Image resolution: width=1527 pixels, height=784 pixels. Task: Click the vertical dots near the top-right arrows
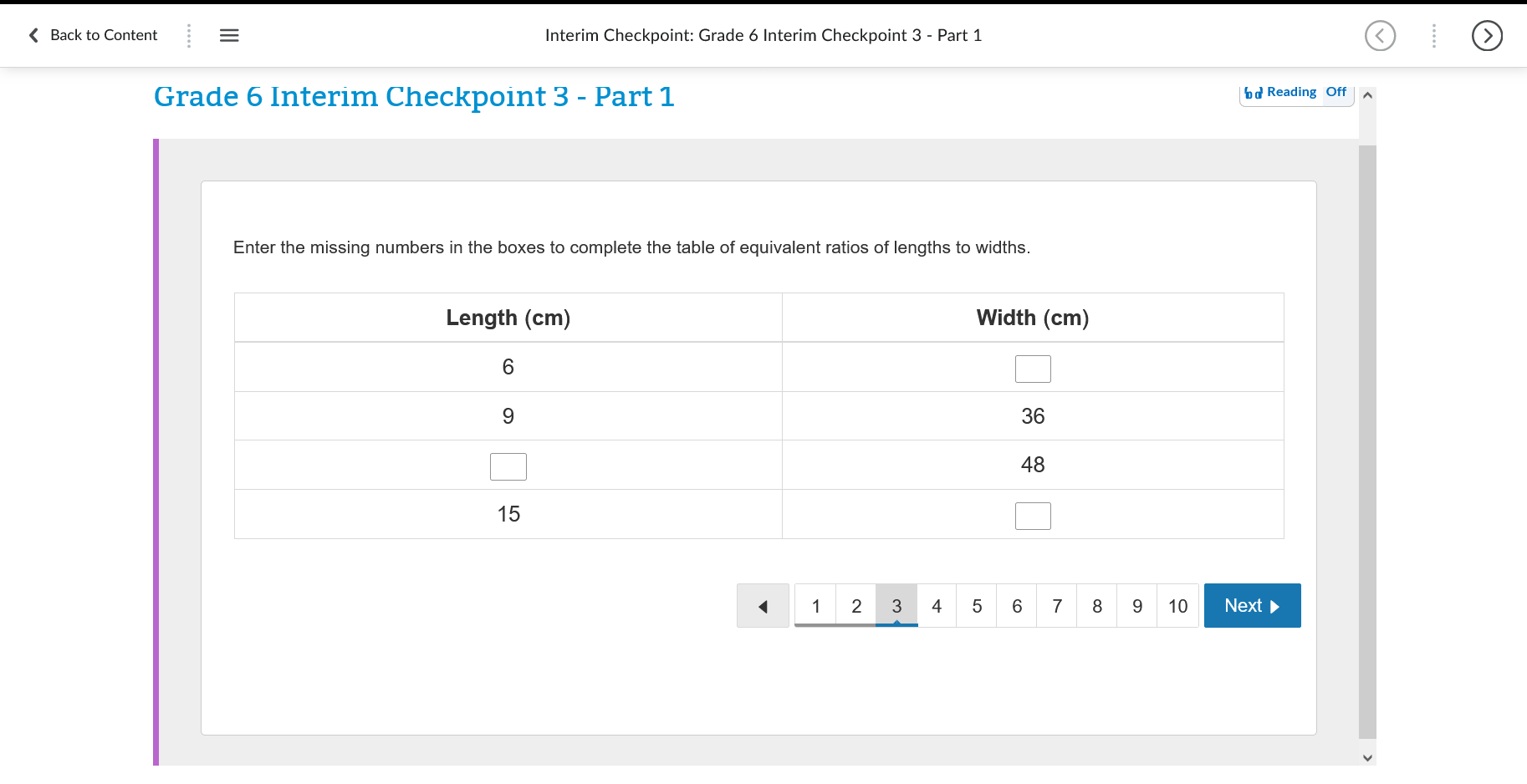tap(1433, 35)
